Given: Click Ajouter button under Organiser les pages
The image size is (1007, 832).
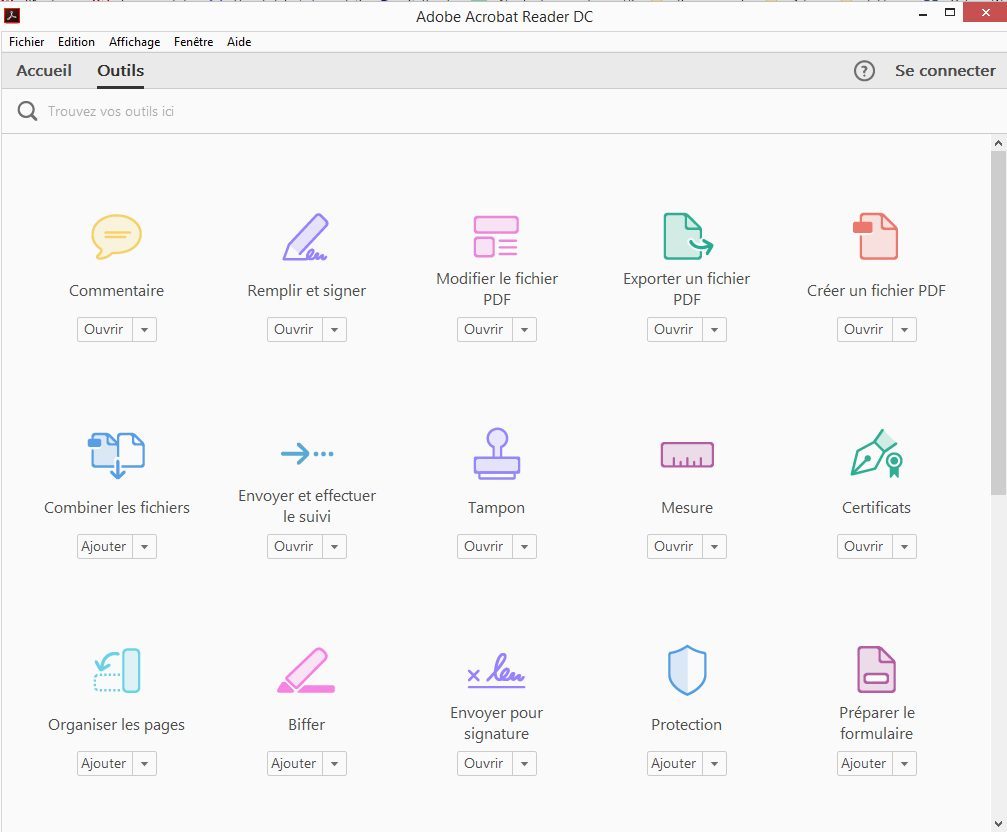Looking at the screenshot, I should pyautogui.click(x=104, y=764).
